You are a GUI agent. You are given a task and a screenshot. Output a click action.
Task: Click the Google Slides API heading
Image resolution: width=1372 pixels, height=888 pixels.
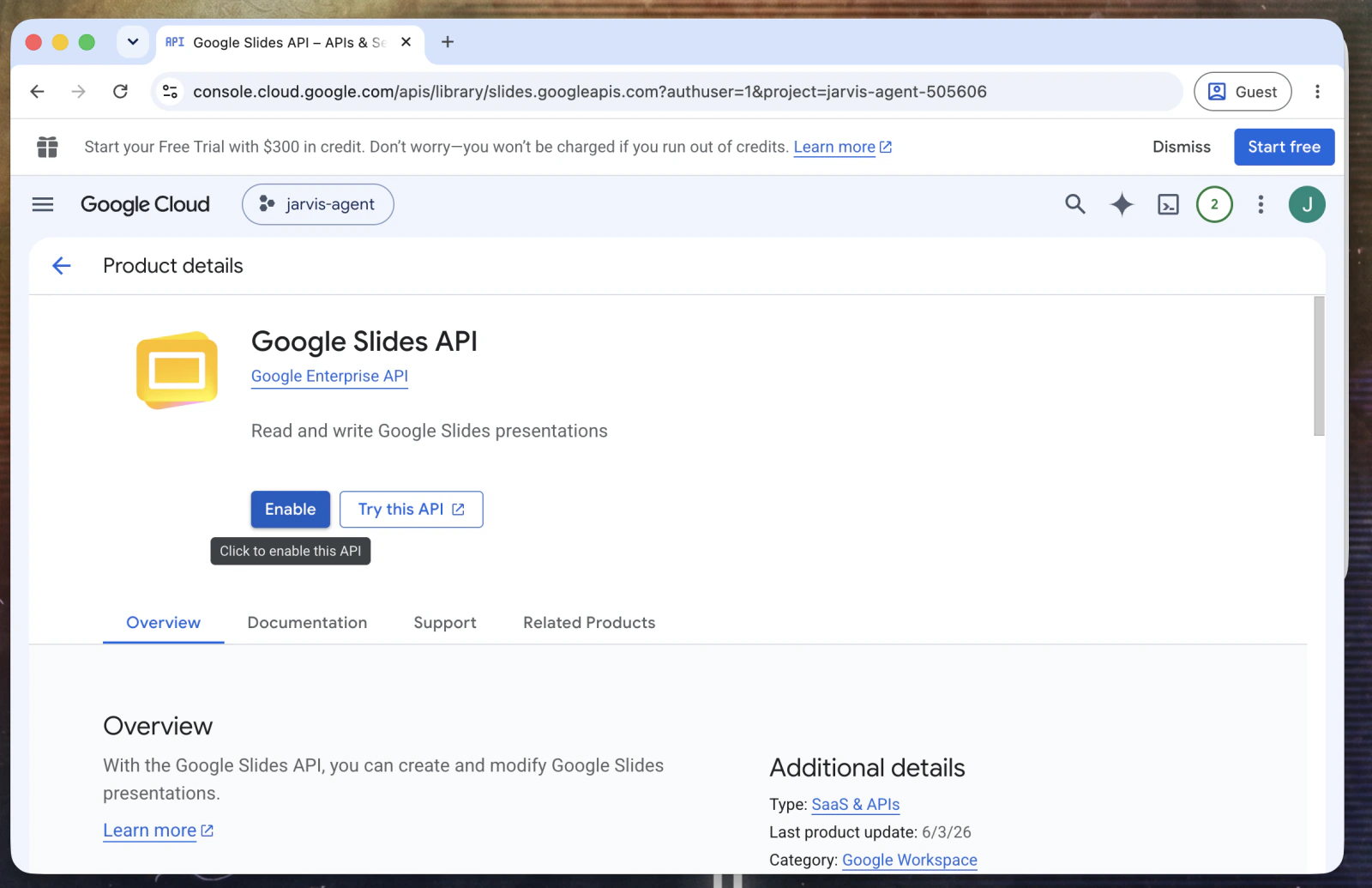tap(364, 341)
